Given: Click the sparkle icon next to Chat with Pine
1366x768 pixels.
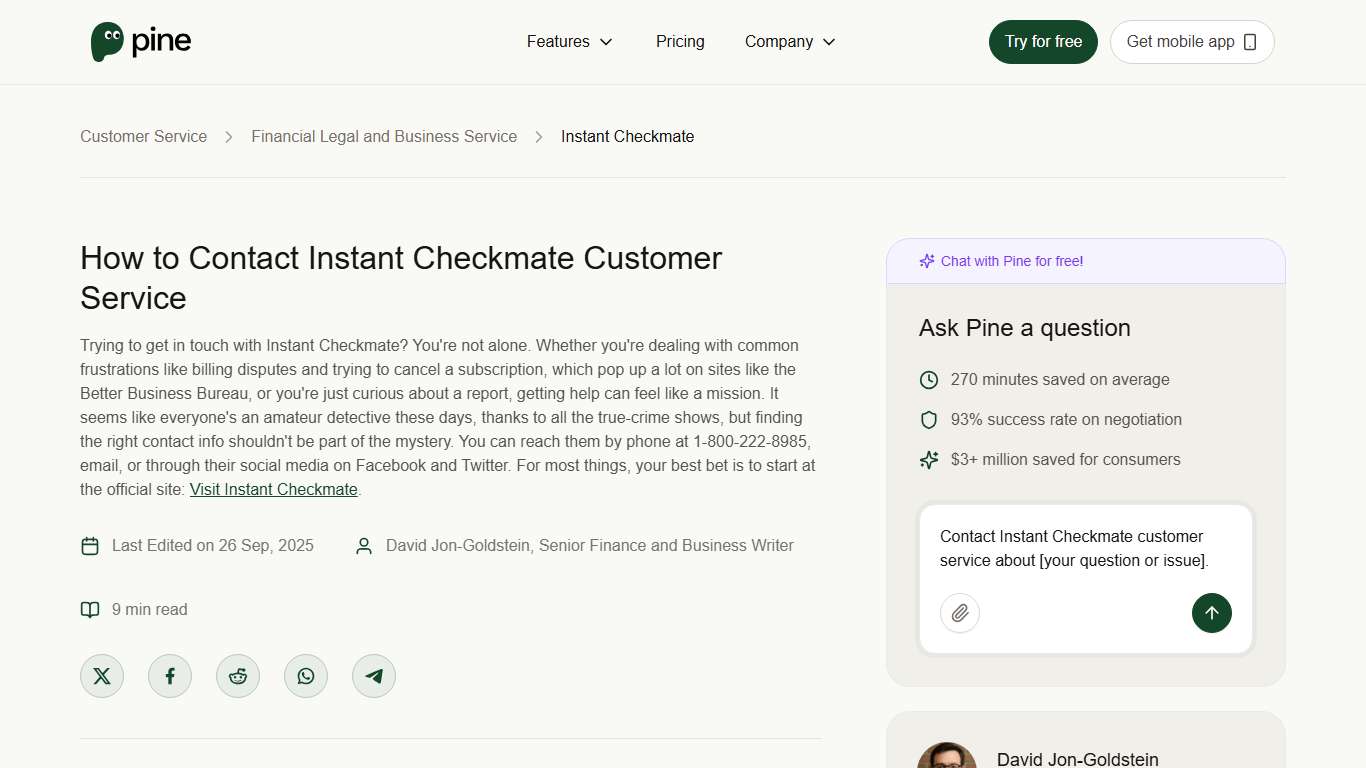Looking at the screenshot, I should pos(926,260).
